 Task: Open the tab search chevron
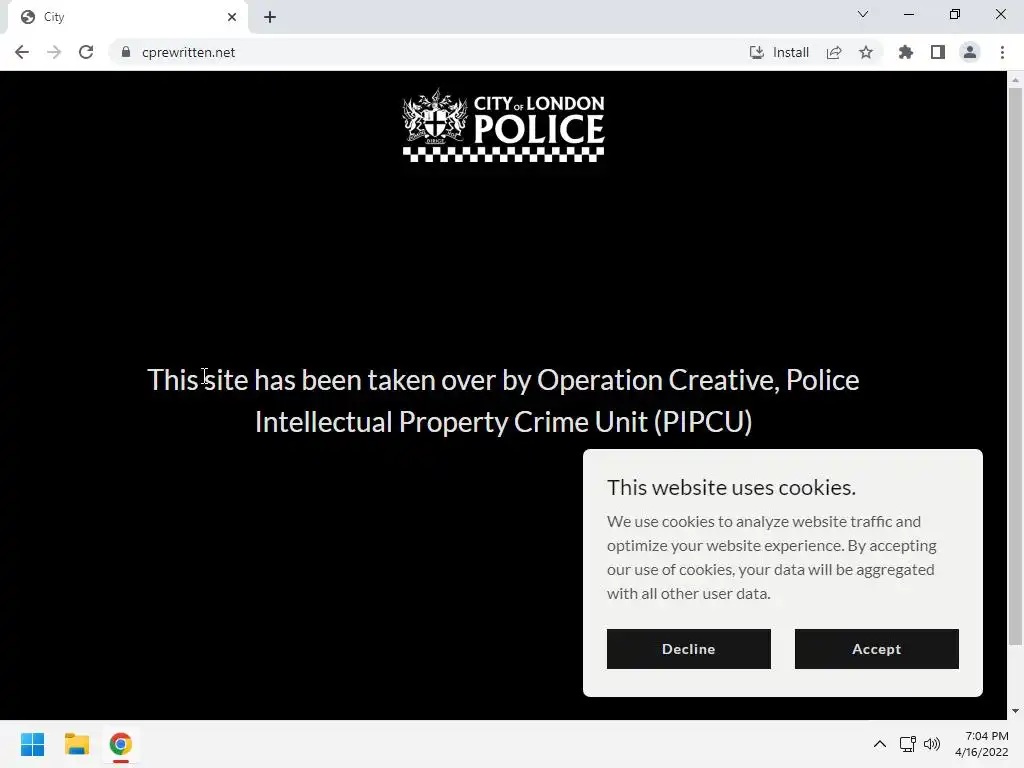(863, 14)
